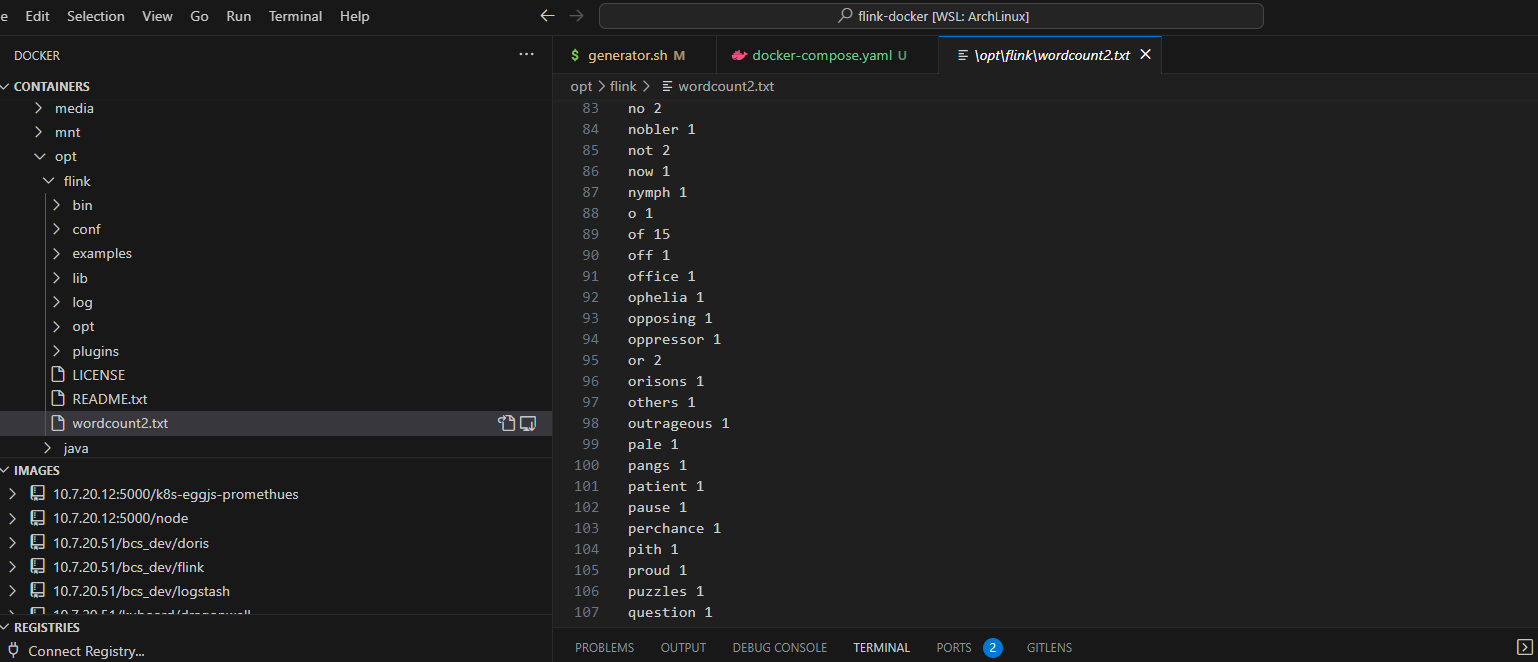This screenshot has width=1538, height=662.
Task: Click editor line with 'of 15'
Action: point(649,234)
